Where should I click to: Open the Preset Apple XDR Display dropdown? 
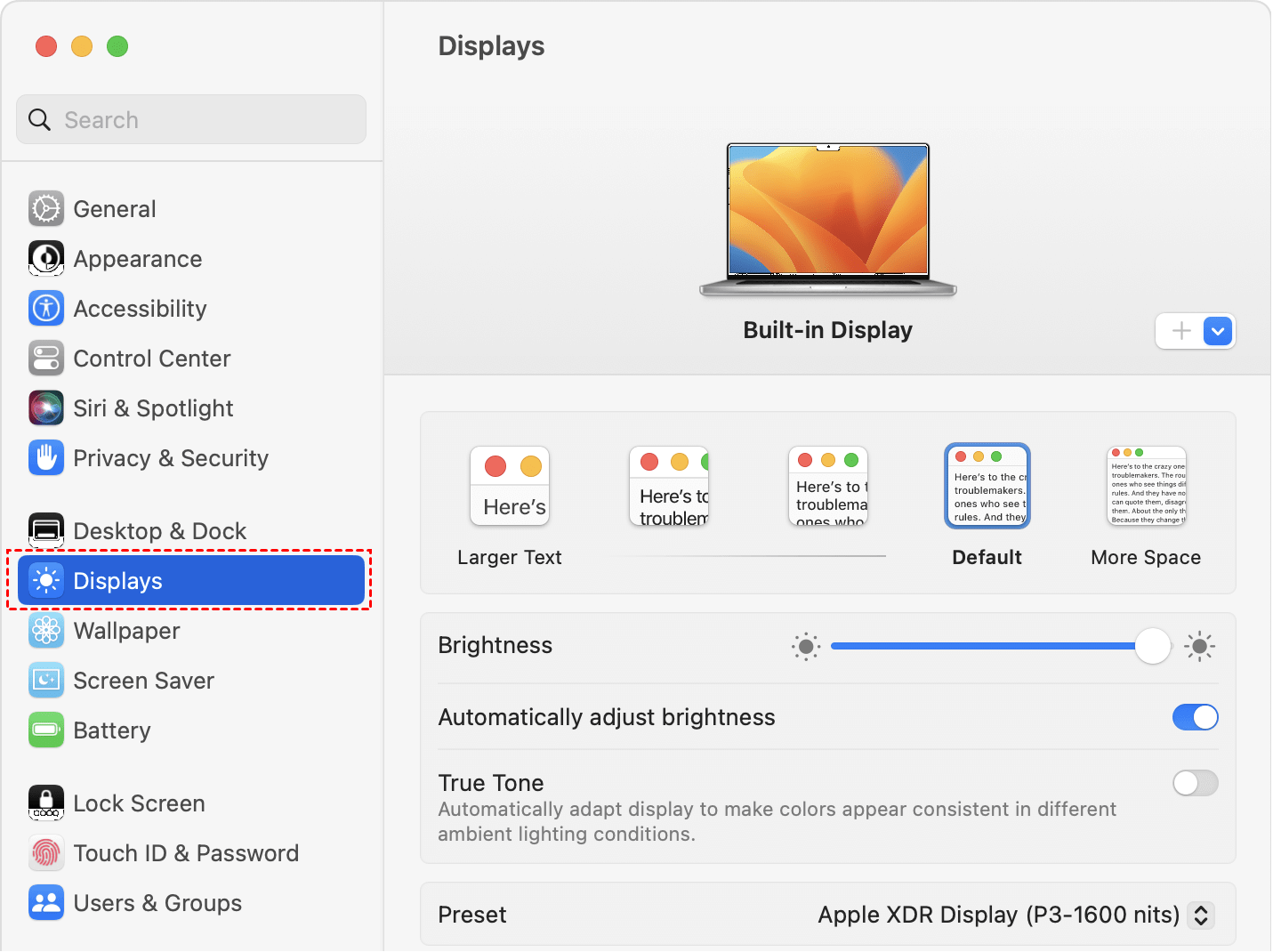point(1200,915)
